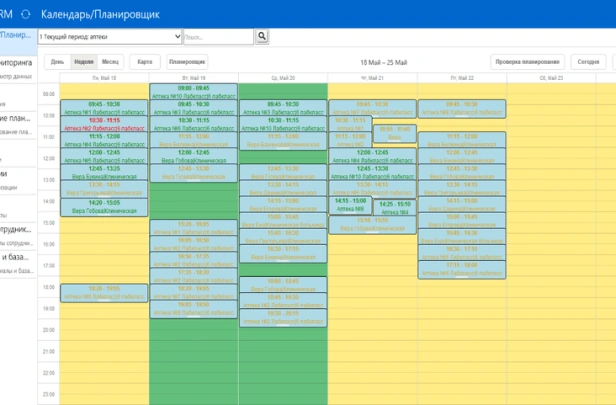Open Tuesday 09:00 - 09:45 Аптека №10 visit

(x=193, y=92)
